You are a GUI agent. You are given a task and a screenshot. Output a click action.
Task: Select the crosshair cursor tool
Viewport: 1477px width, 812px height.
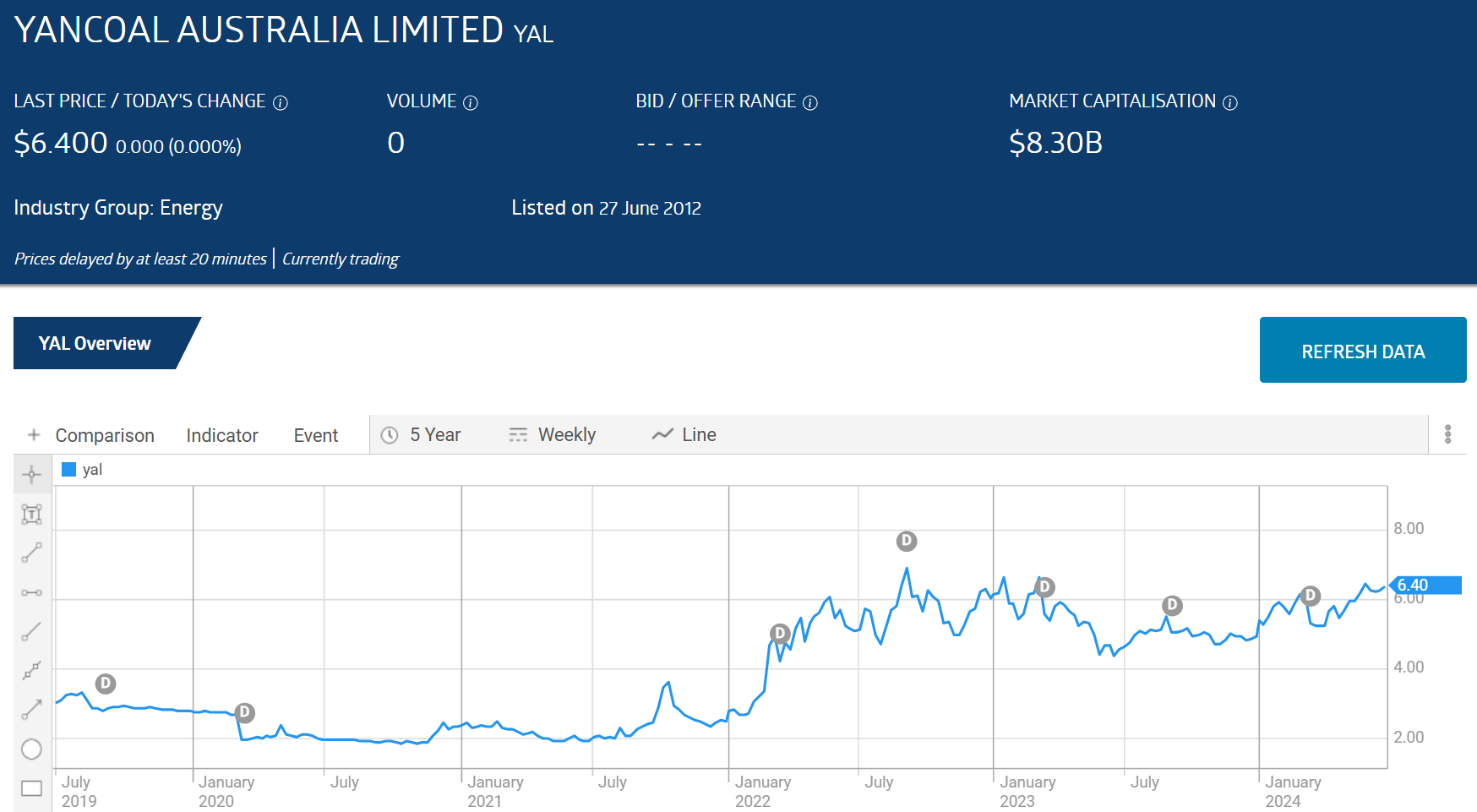32,474
